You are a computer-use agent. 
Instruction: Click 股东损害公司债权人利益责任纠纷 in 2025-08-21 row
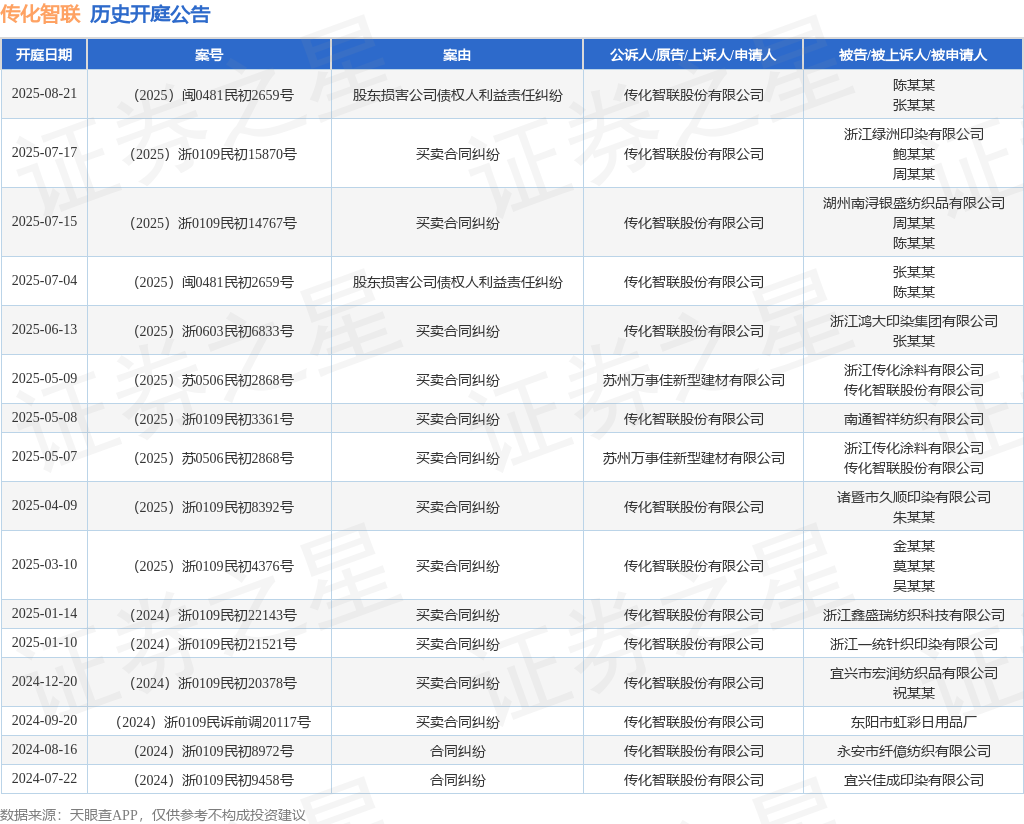pyautogui.click(x=457, y=95)
